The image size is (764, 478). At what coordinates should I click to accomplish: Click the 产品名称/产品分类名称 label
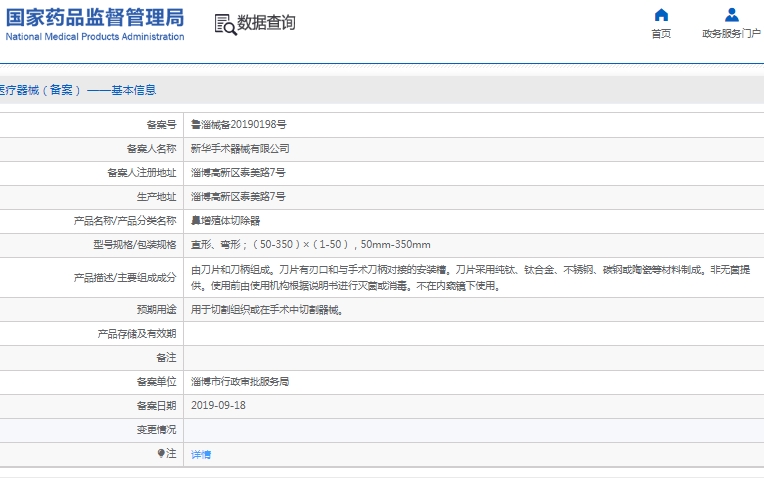pyautogui.click(x=125, y=221)
